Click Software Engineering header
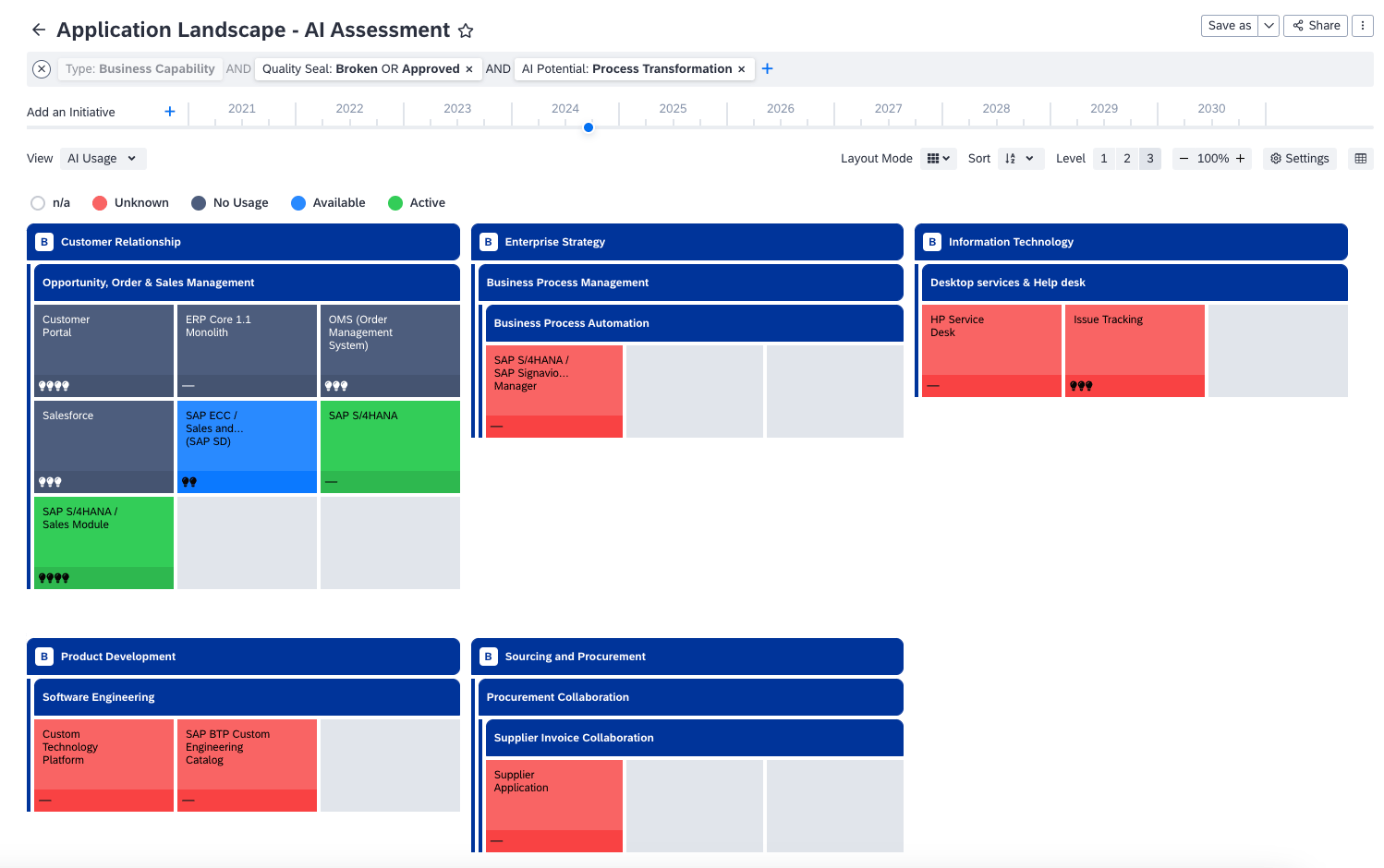The width and height of the screenshot is (1384, 868). pyautogui.click(x=247, y=697)
